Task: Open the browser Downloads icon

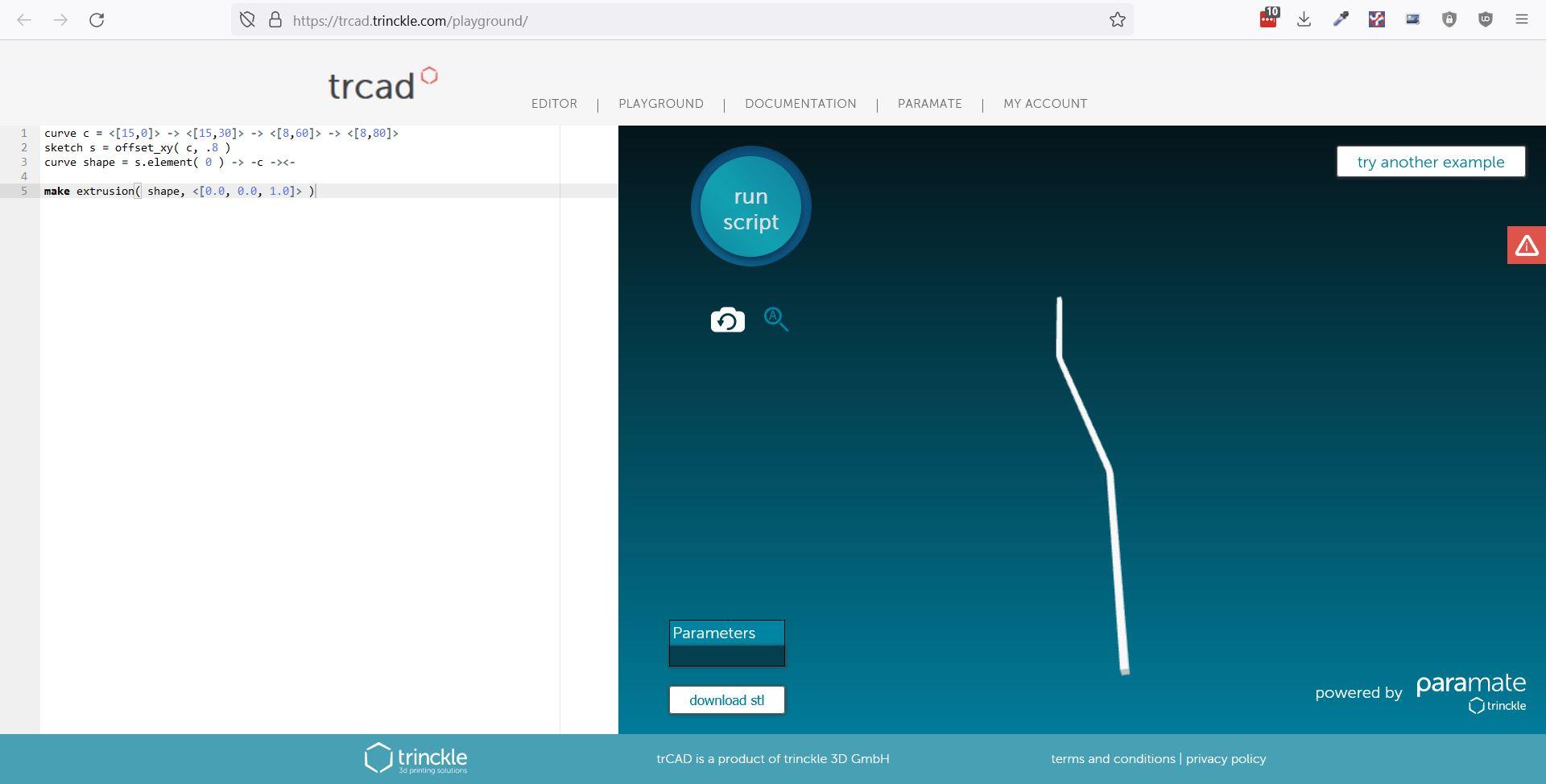Action: [1304, 19]
